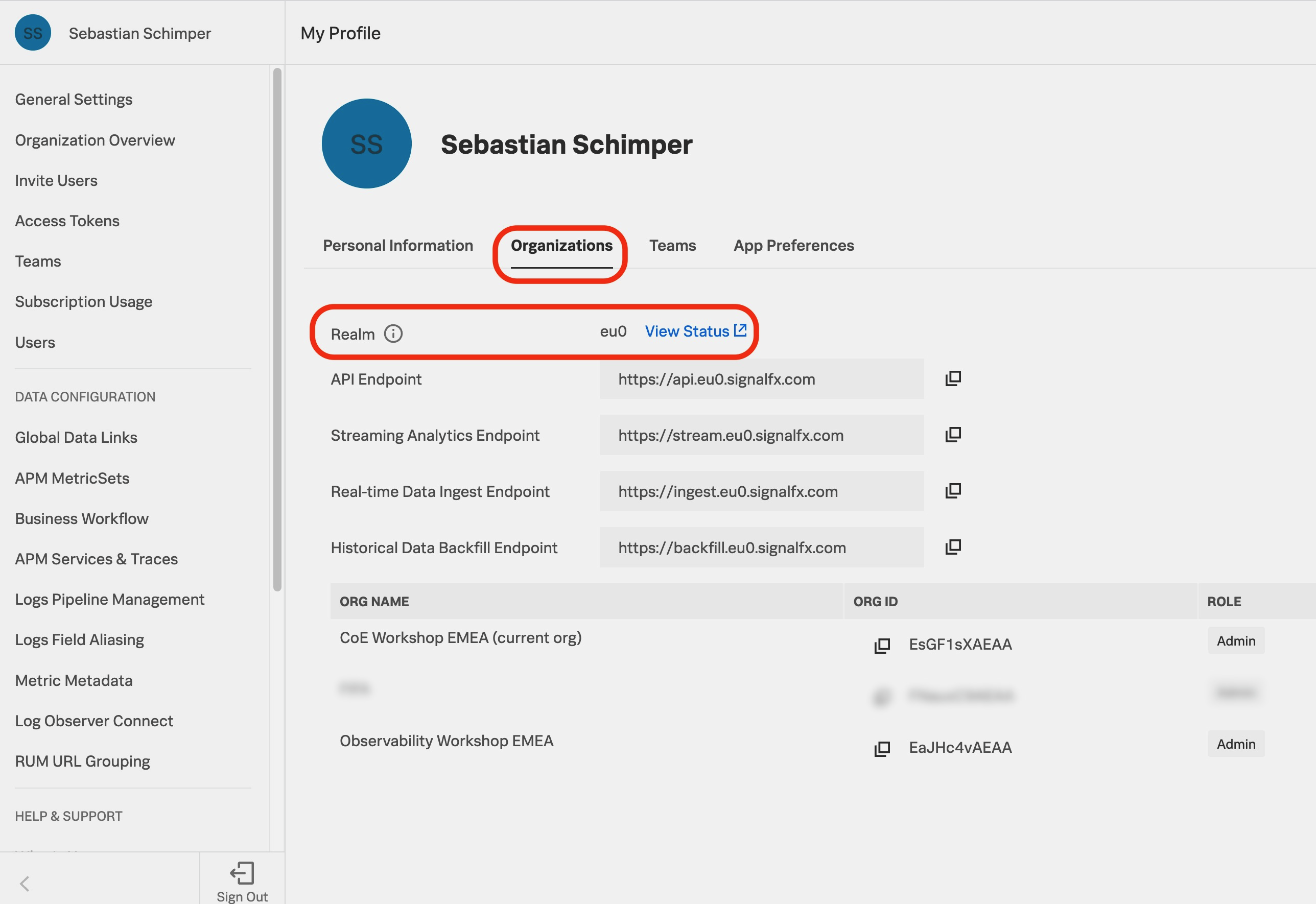Click the ingest.eu0.signalfx.com endpoint field
This screenshot has height=904, width=1316.
(761, 490)
